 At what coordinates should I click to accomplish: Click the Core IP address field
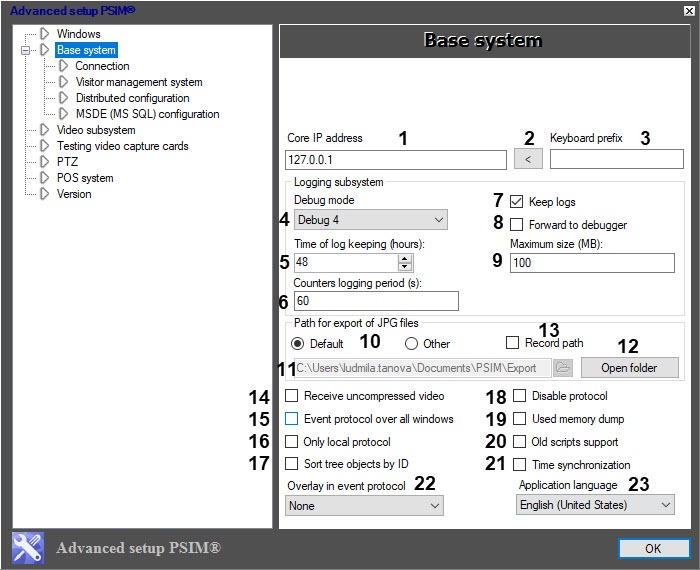(396, 160)
